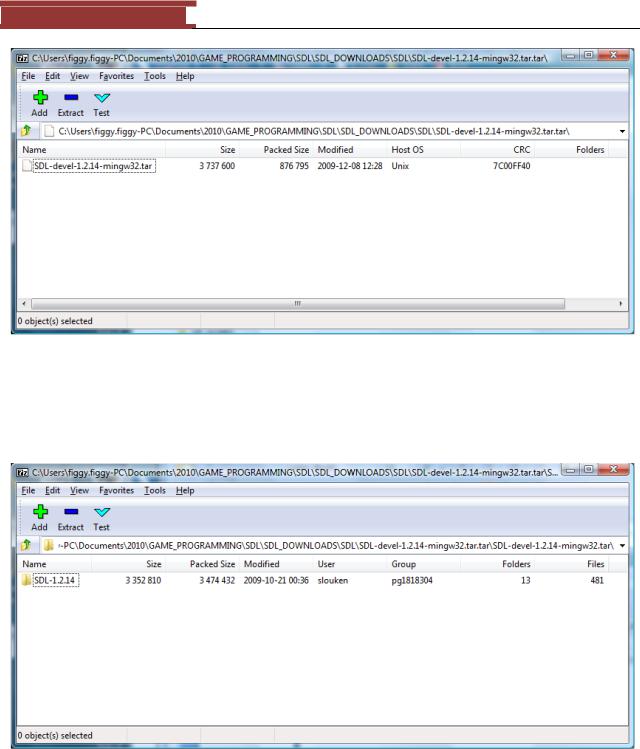Click Test icon in lower 7-Zip window

click(x=102, y=512)
